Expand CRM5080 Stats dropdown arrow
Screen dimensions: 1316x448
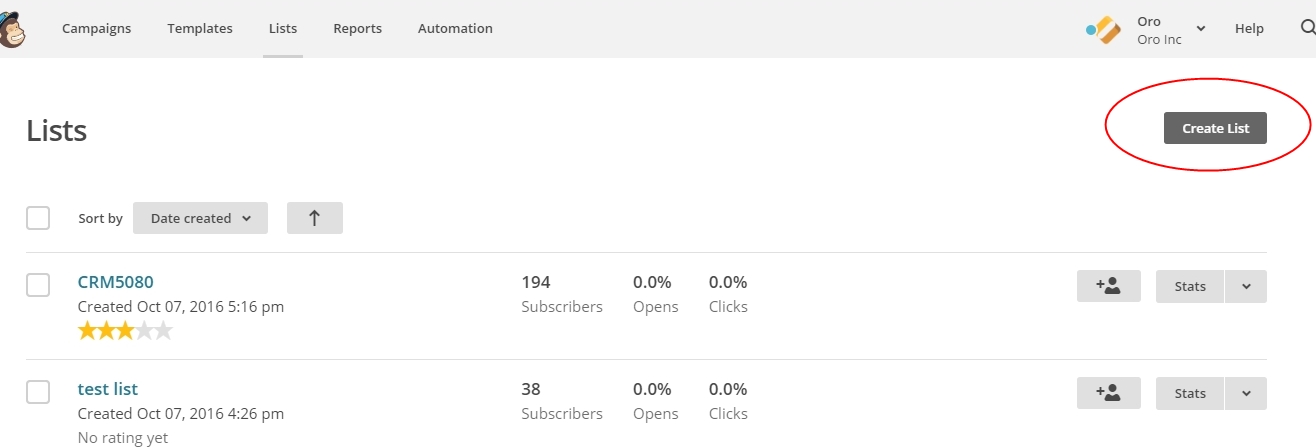click(x=1246, y=286)
